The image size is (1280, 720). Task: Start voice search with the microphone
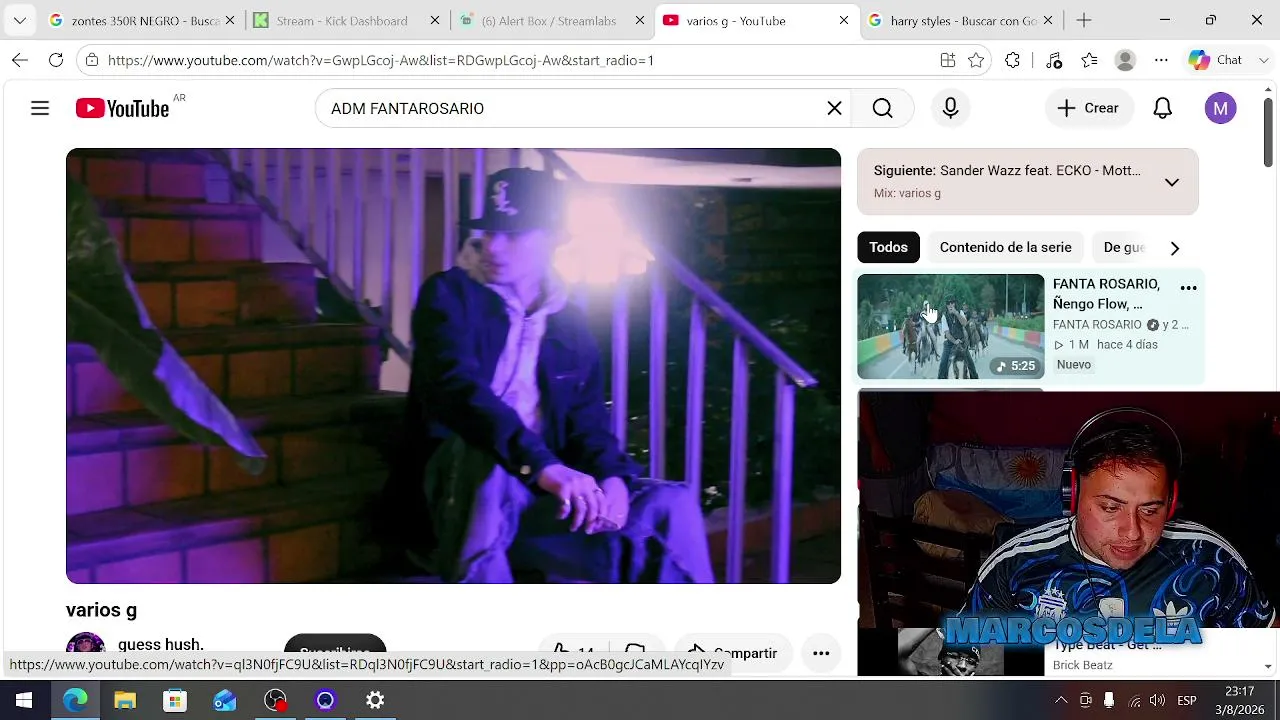point(950,108)
